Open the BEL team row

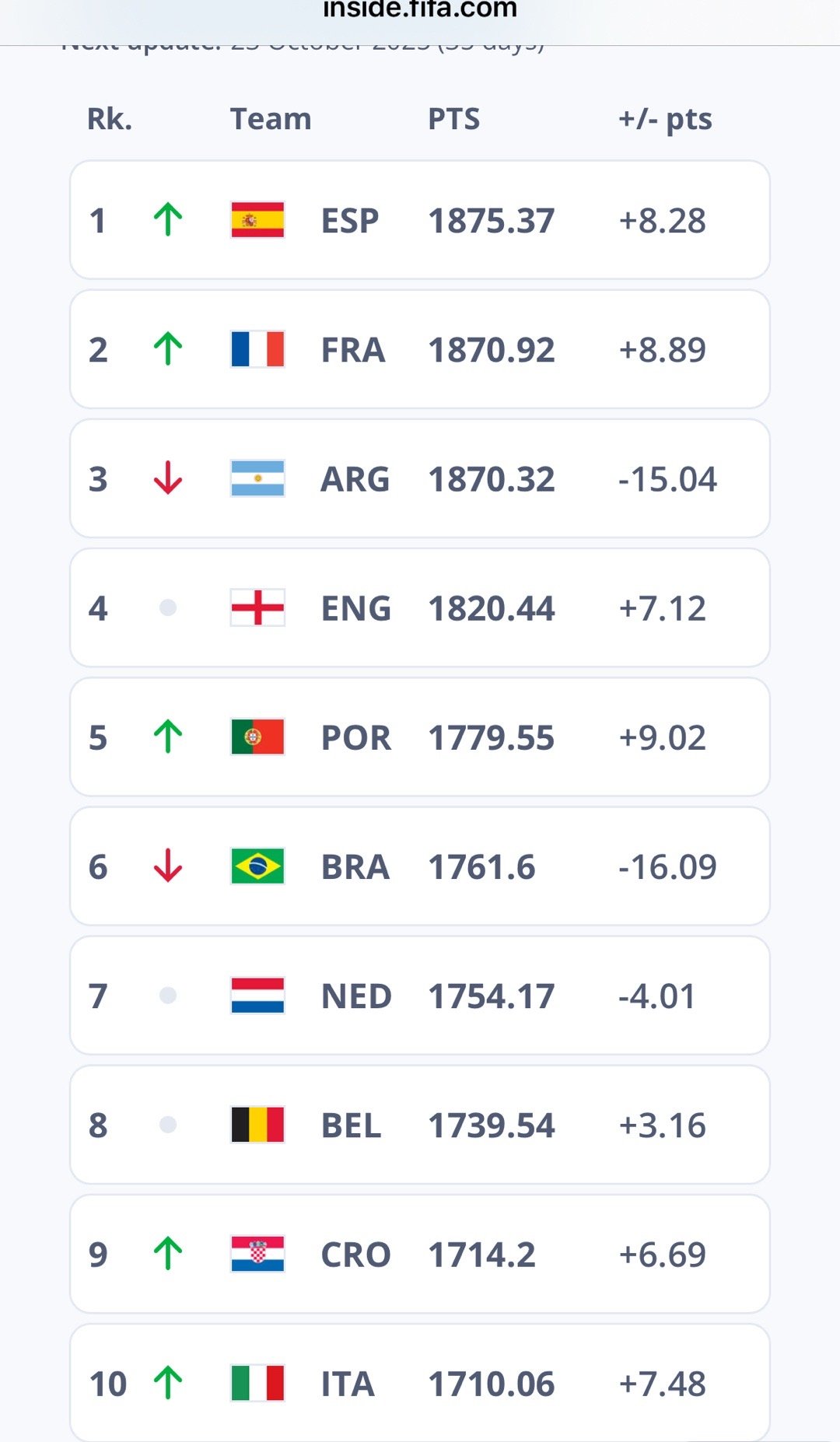[x=420, y=1125]
